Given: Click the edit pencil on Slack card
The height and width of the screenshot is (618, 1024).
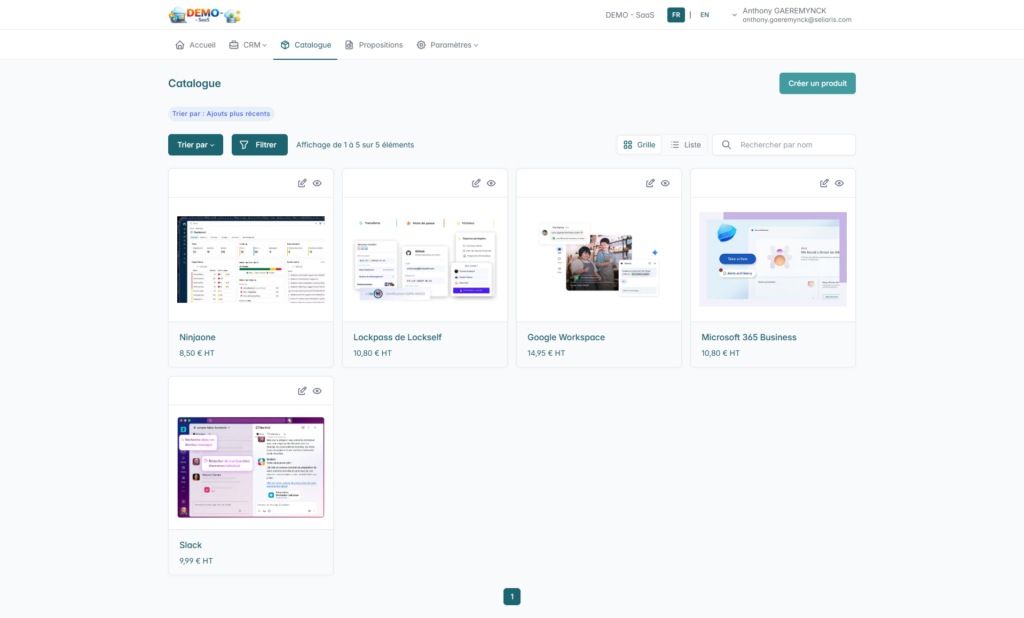Looking at the screenshot, I should 302,391.
